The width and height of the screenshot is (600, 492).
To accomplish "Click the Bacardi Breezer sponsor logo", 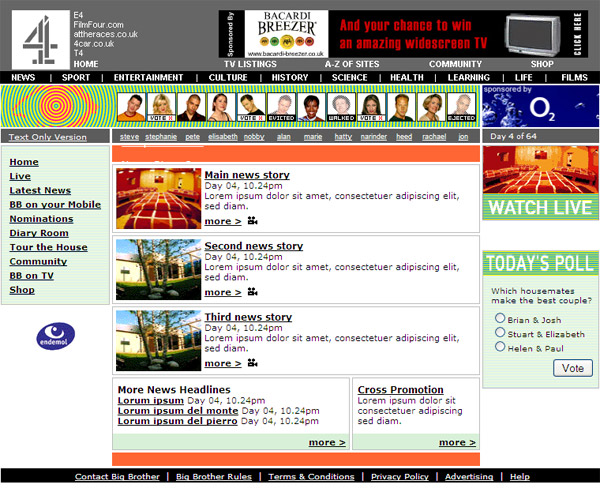I will (x=287, y=34).
